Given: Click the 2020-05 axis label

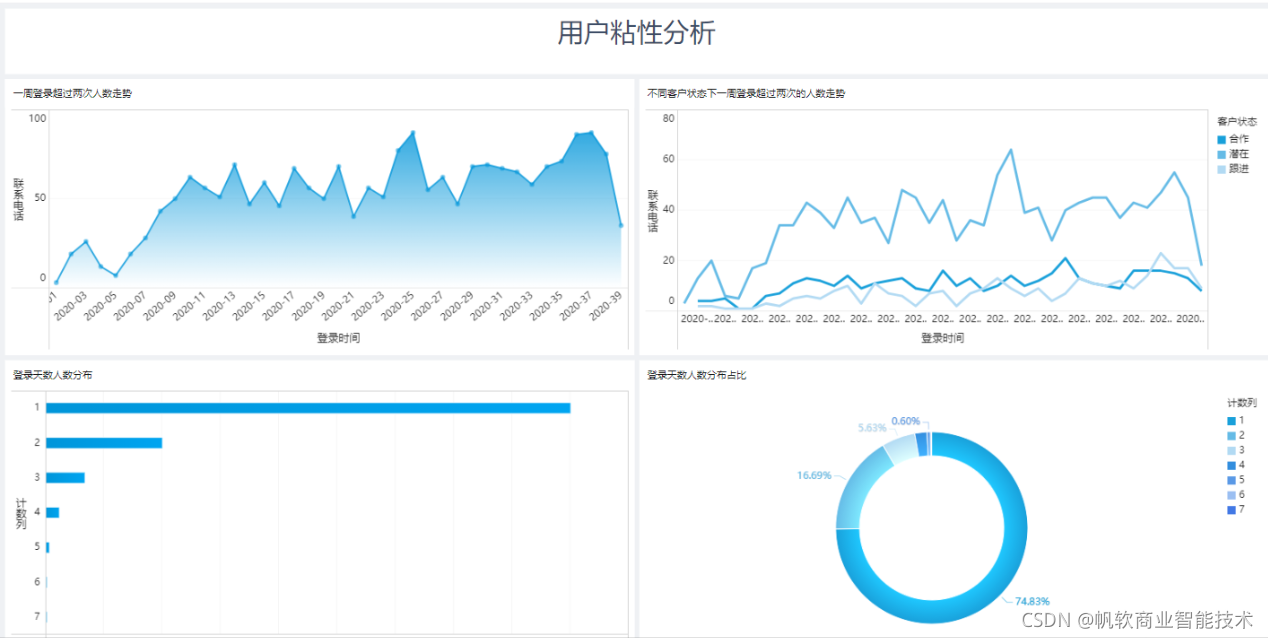Looking at the screenshot, I should click(101, 305).
